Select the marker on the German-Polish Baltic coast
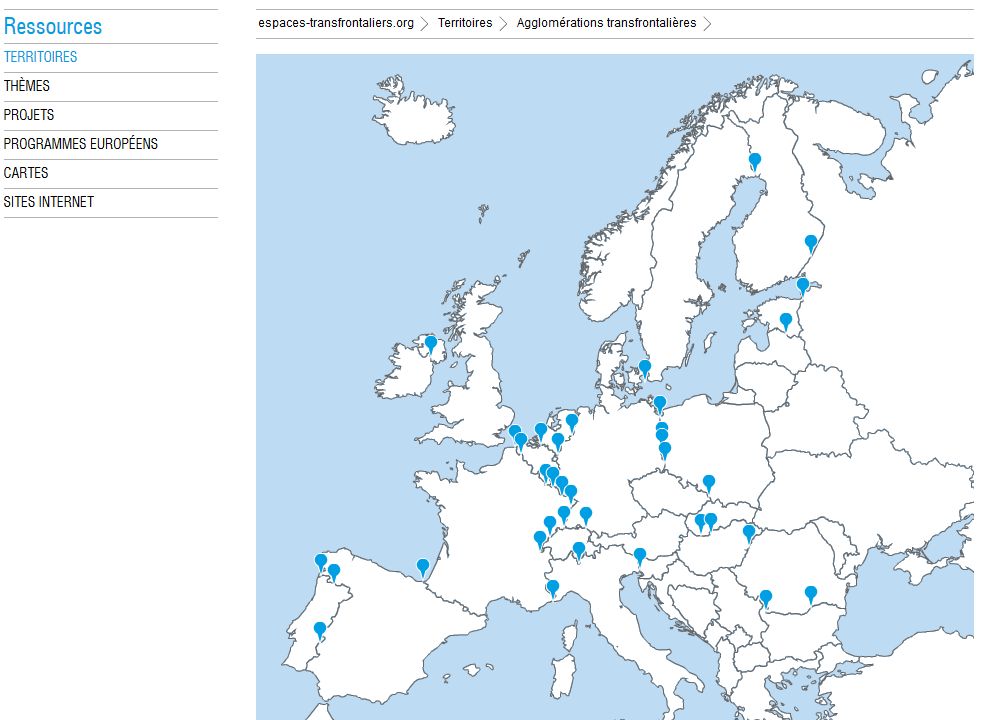This screenshot has height=720, width=986. point(660,404)
